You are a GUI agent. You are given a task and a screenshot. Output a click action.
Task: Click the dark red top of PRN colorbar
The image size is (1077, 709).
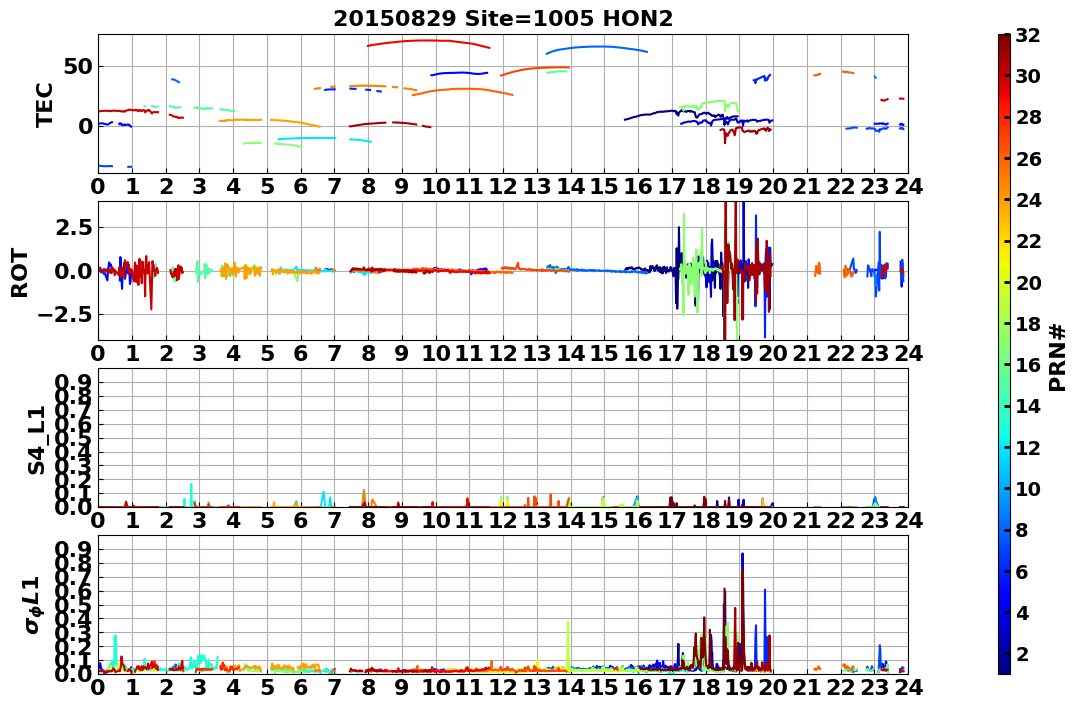[1004, 41]
